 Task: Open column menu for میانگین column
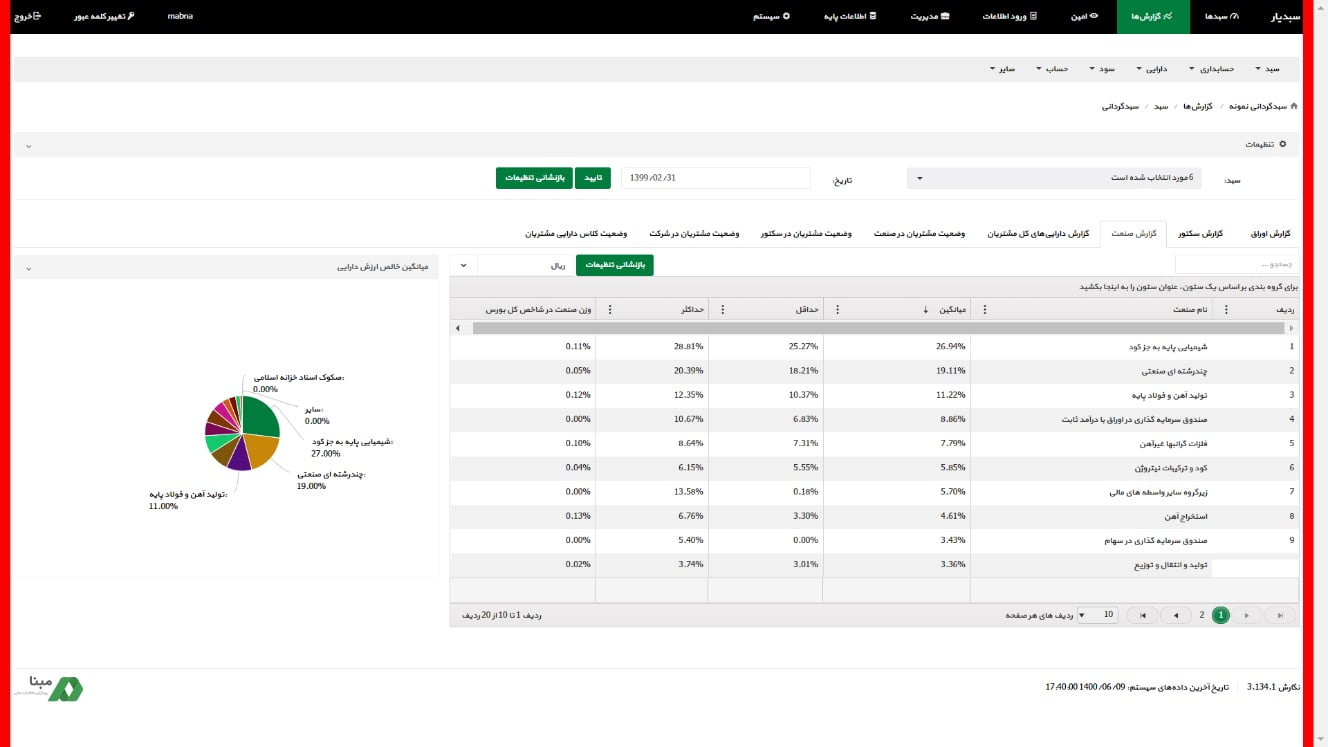click(837, 310)
